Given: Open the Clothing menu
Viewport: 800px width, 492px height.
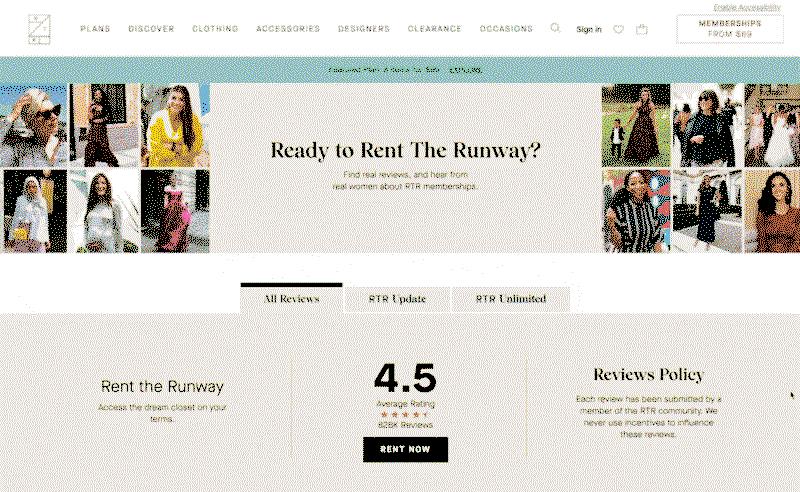Looking at the screenshot, I should (x=215, y=29).
